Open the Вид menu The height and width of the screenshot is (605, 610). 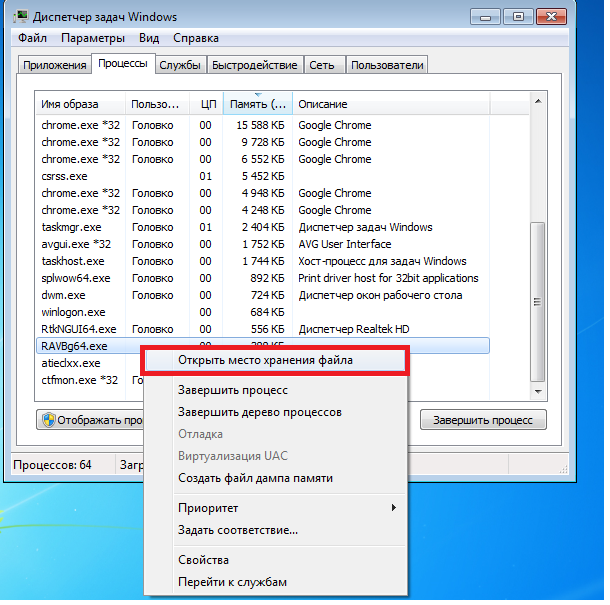[x=149, y=38]
